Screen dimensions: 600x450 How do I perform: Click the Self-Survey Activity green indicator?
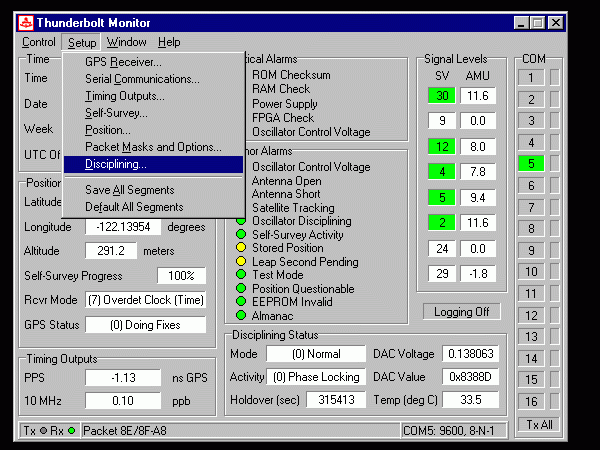pyautogui.click(x=241, y=234)
